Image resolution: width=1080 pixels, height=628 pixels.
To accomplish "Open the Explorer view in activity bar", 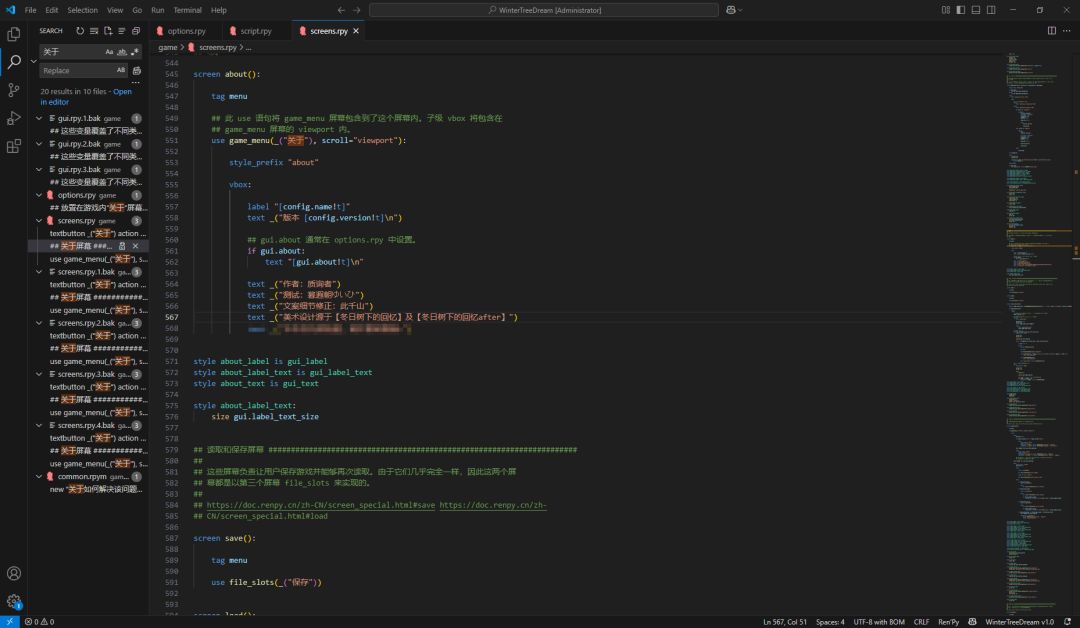I will click(14, 33).
